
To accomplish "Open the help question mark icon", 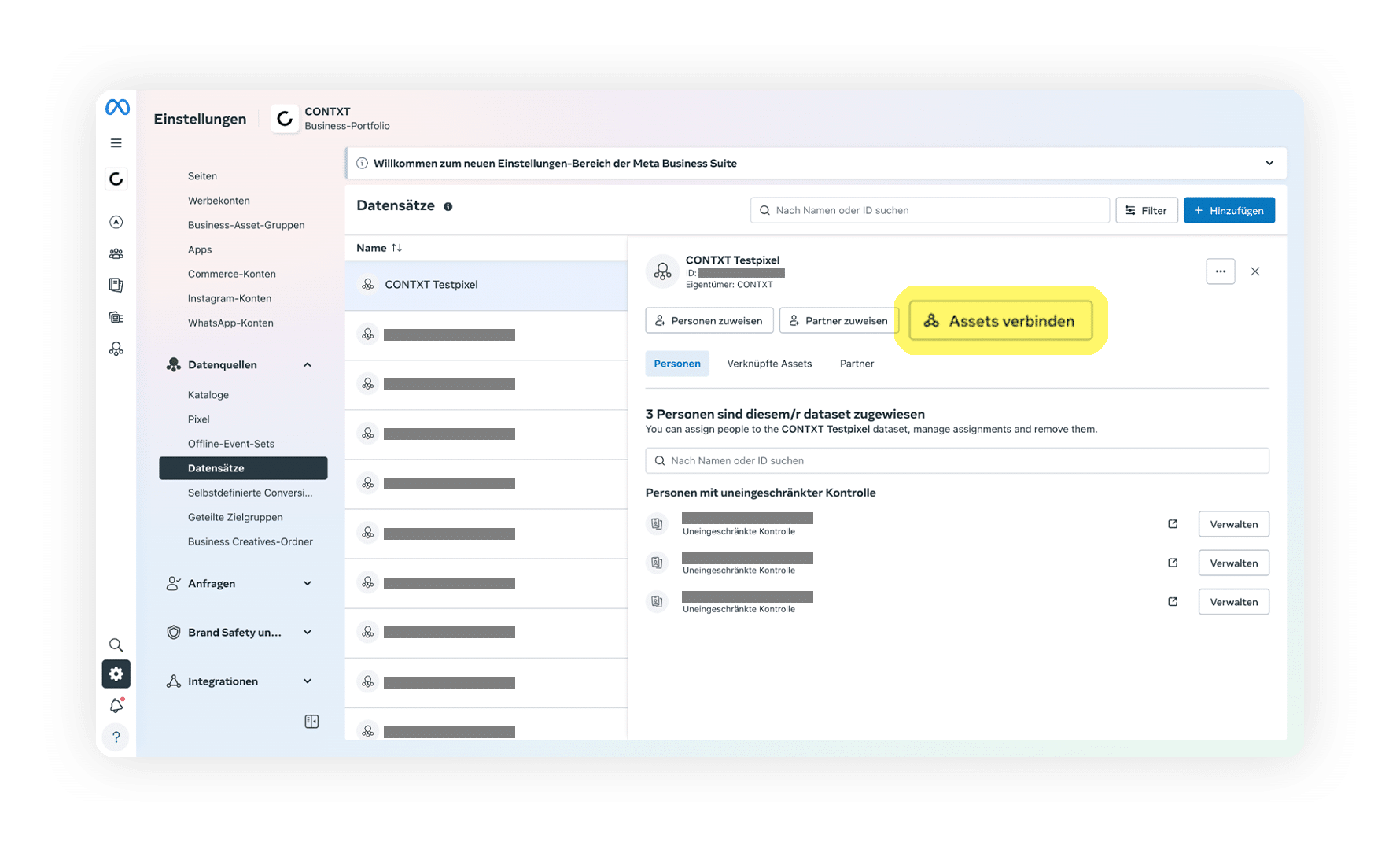I will click(116, 737).
